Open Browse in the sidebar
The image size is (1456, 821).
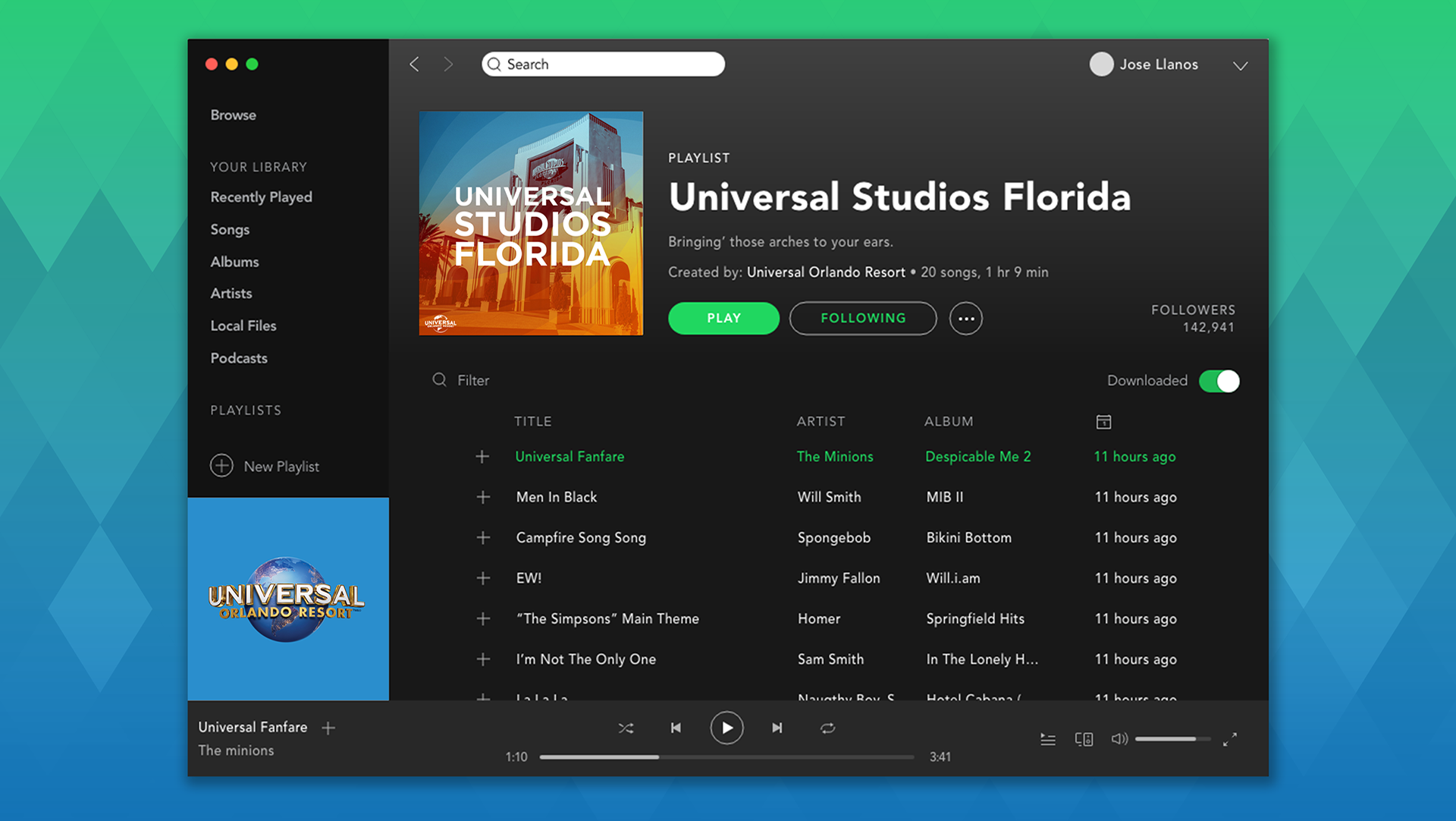click(x=233, y=115)
